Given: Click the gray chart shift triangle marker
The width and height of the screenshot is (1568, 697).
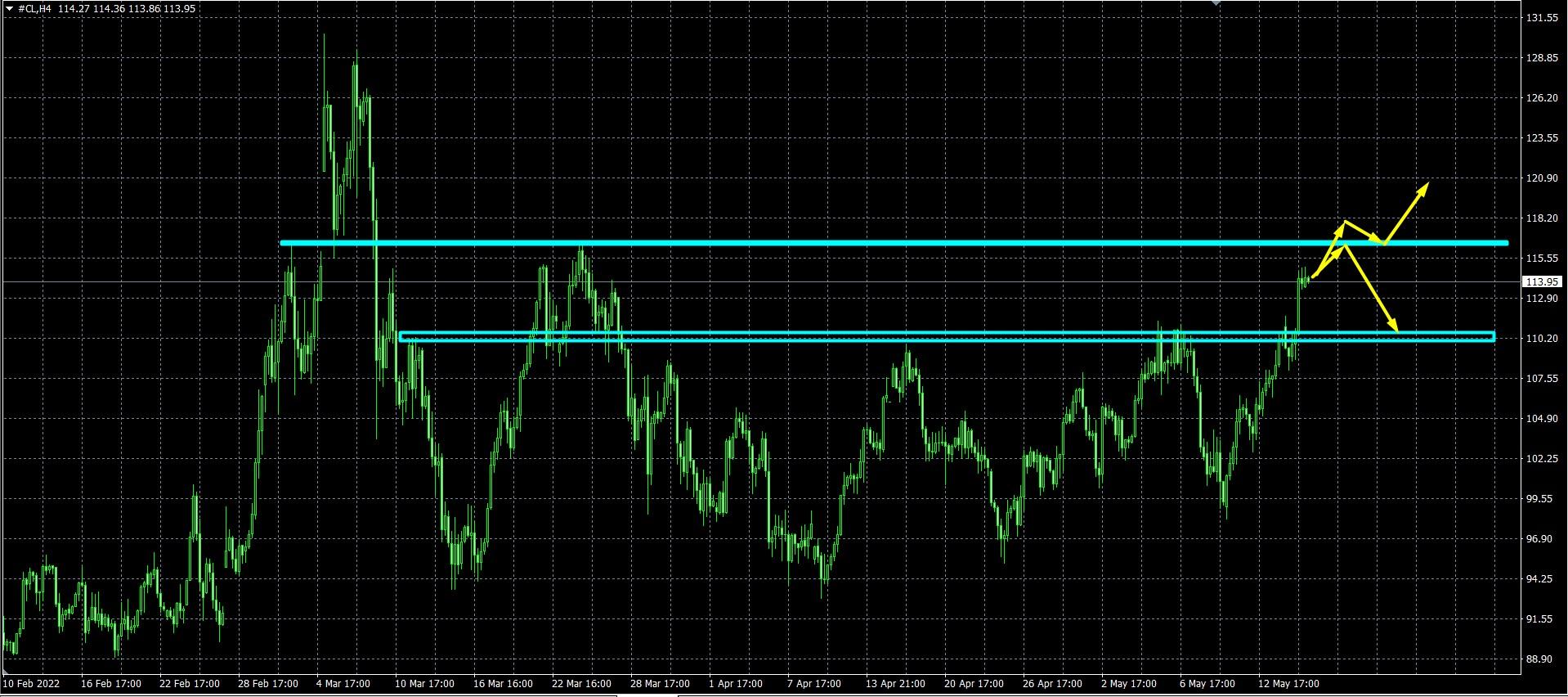Looking at the screenshot, I should (x=1216, y=3).
